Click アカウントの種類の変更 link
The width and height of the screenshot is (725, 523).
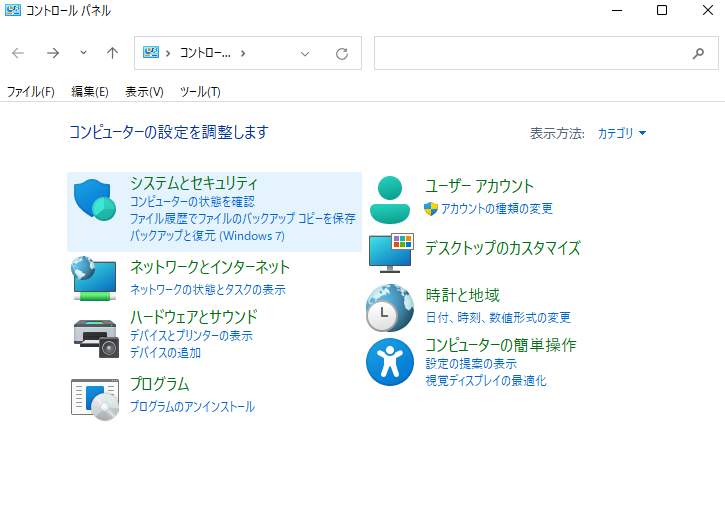click(x=496, y=209)
